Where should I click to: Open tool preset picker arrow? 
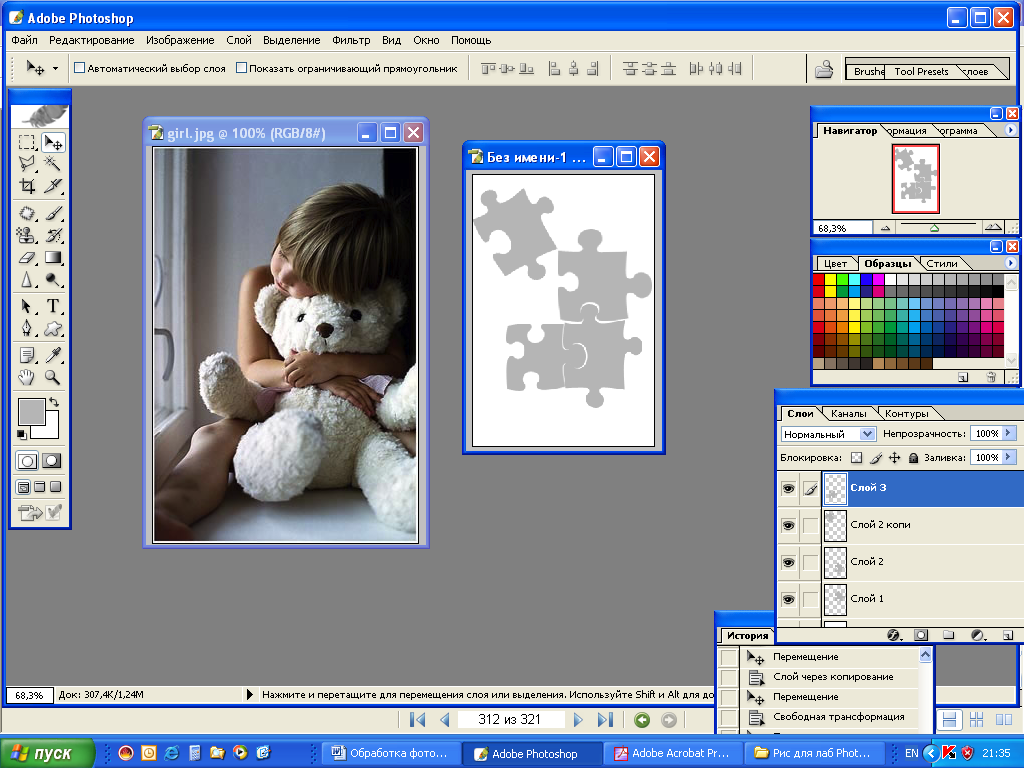pyautogui.click(x=56, y=68)
